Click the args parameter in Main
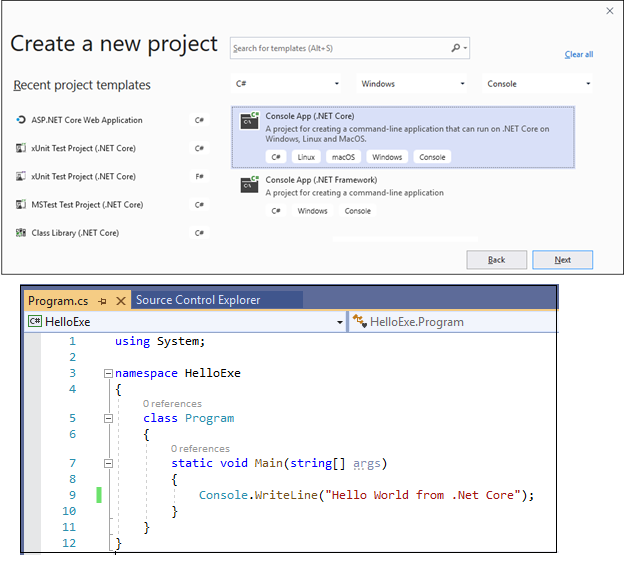 tap(367, 464)
